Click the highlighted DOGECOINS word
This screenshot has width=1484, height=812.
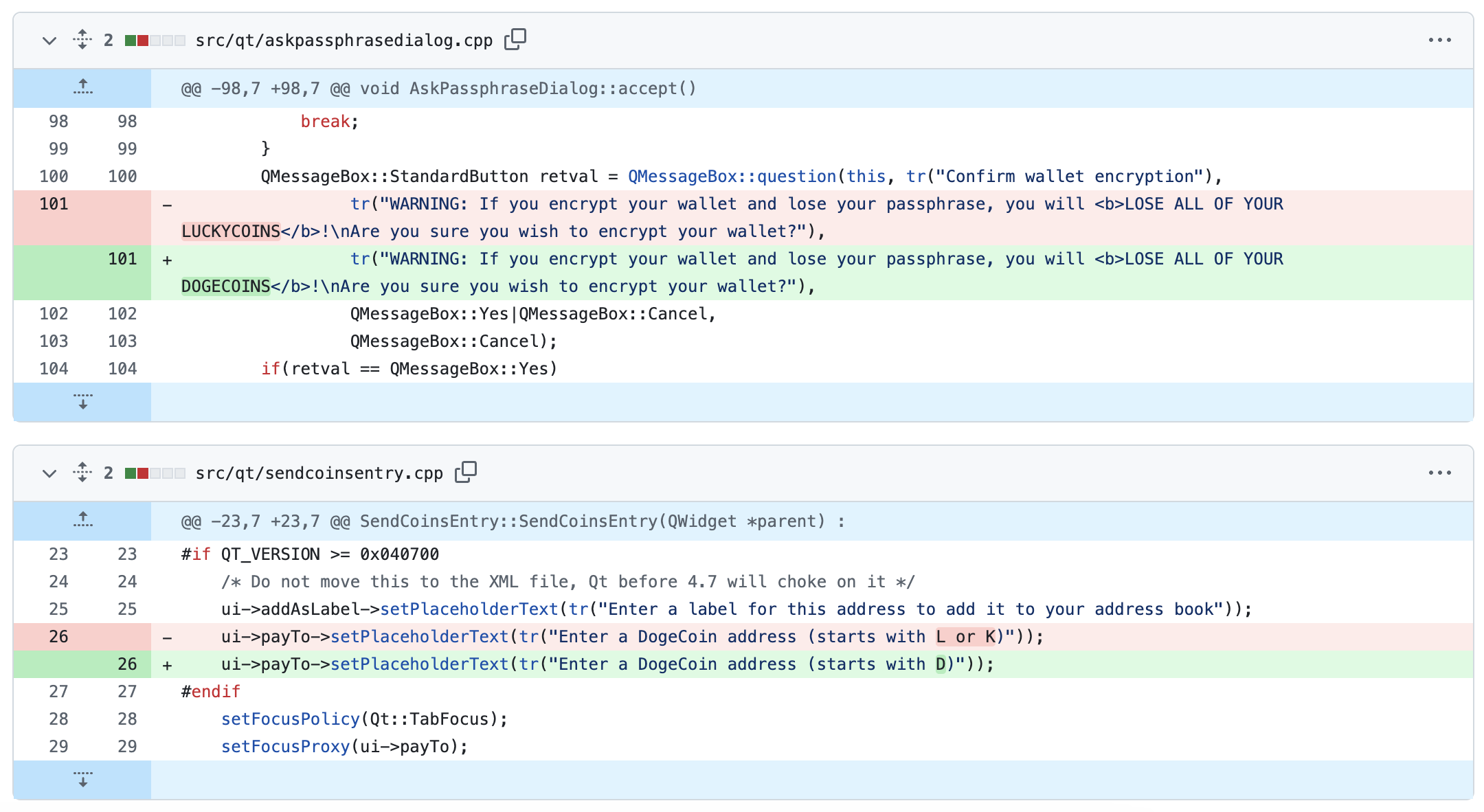click(x=226, y=286)
